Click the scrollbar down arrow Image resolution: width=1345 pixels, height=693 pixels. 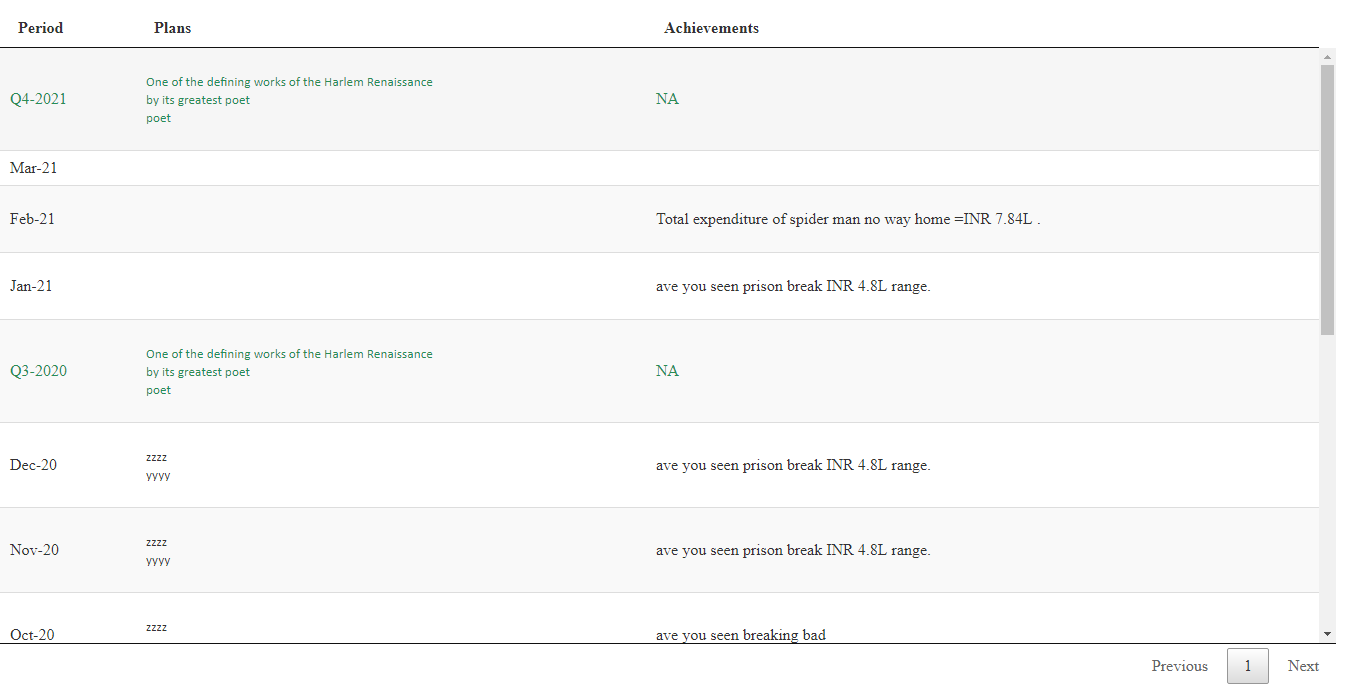coord(1327,634)
